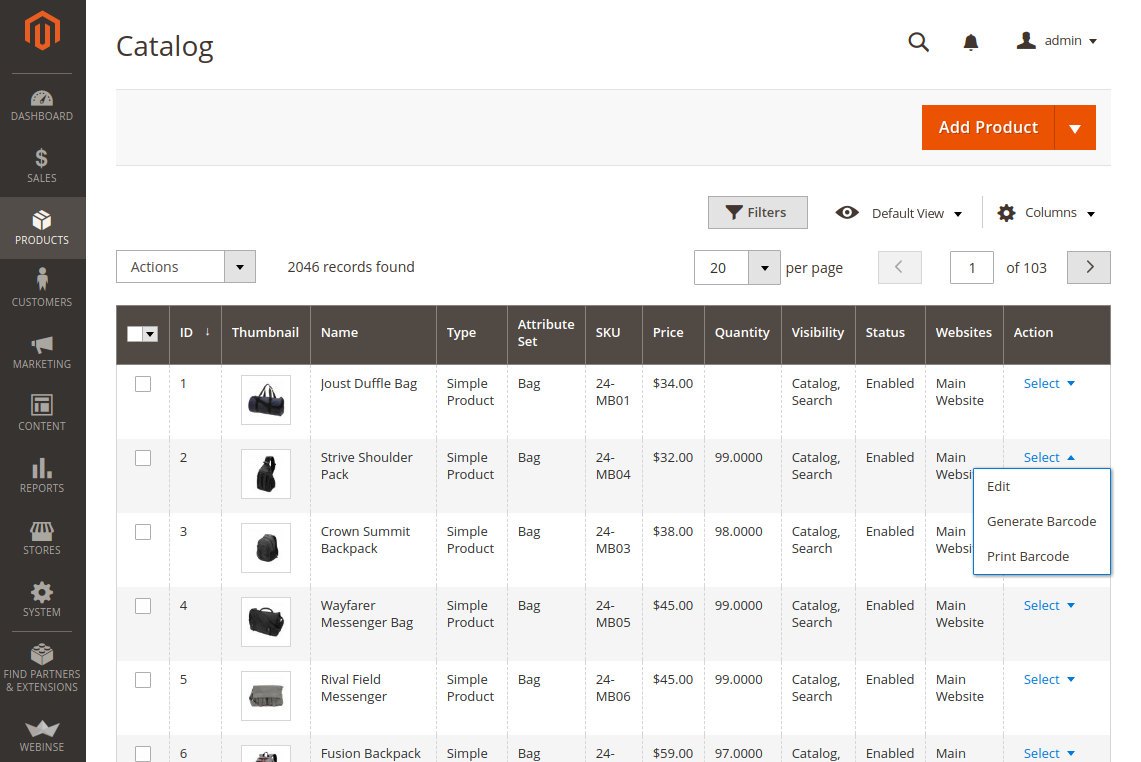Click the previous page arrow

click(x=899, y=267)
